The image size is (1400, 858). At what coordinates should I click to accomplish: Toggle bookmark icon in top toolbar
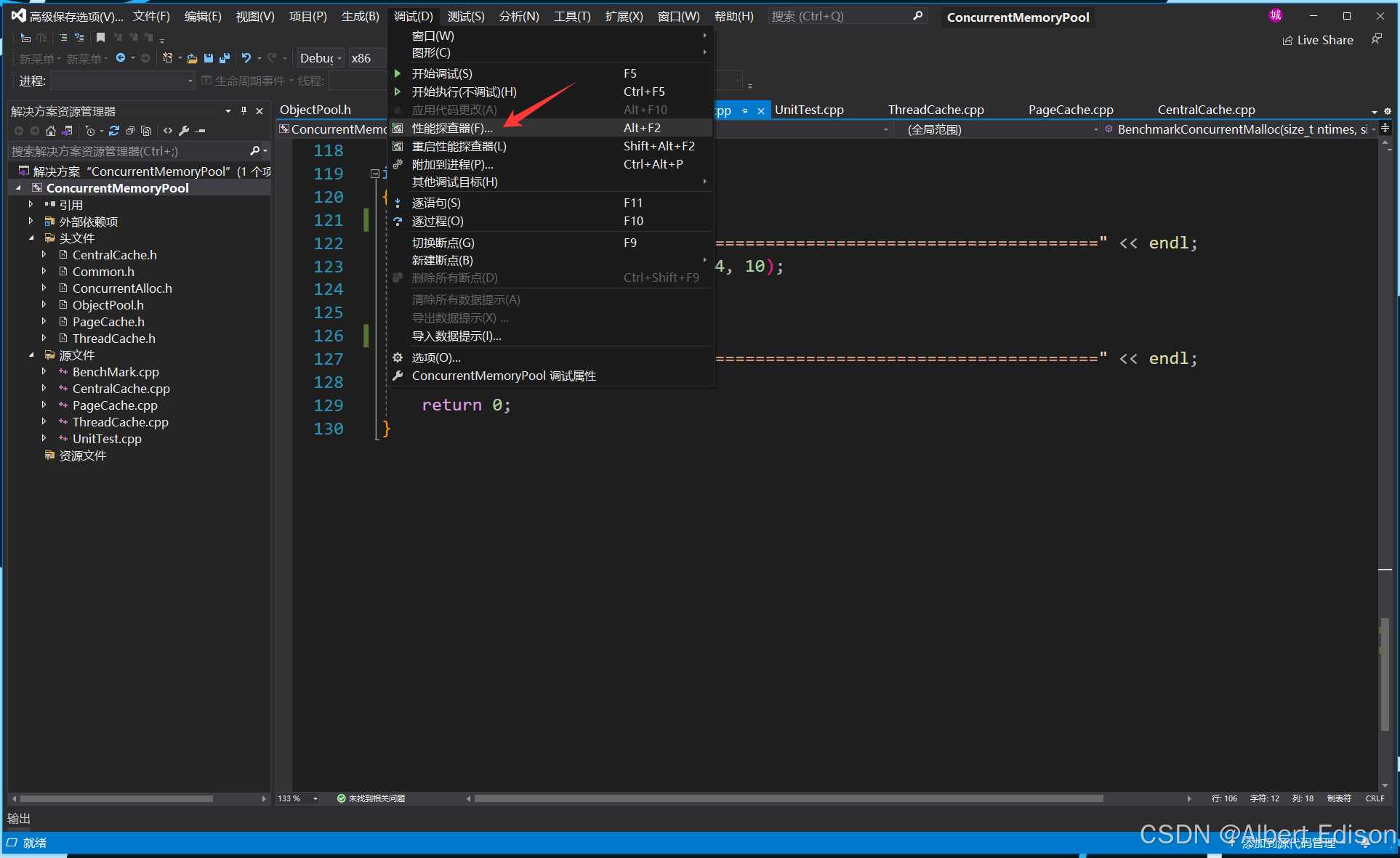click(x=100, y=37)
